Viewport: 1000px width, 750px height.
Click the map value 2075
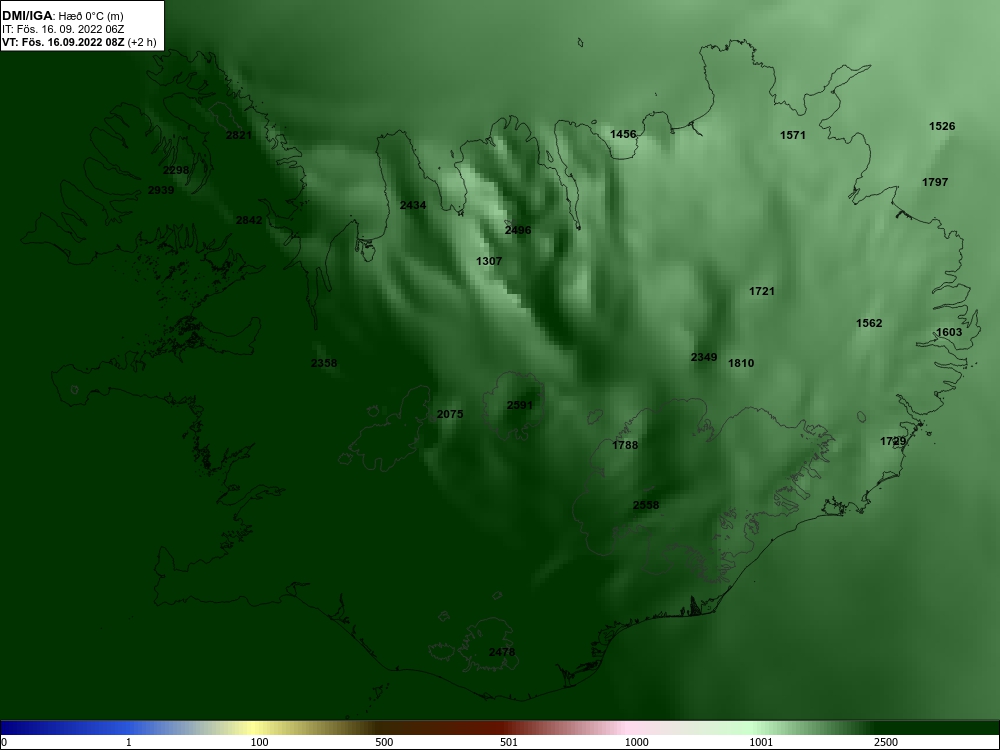(450, 414)
